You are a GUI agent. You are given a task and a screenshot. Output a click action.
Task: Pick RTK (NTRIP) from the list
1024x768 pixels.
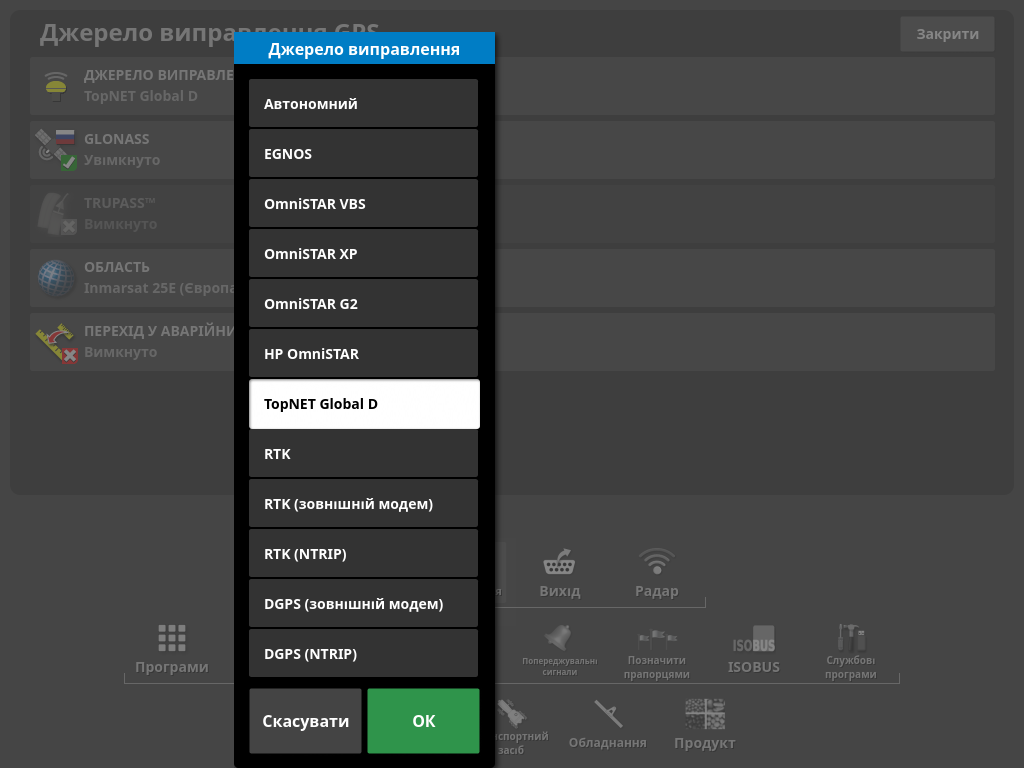coord(363,554)
